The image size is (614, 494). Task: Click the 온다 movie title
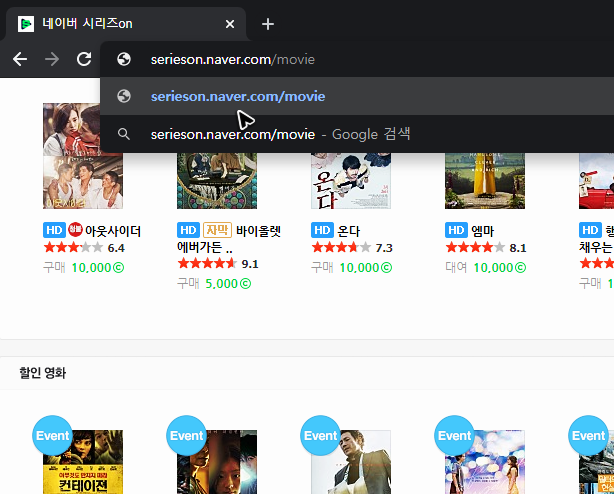[348, 231]
